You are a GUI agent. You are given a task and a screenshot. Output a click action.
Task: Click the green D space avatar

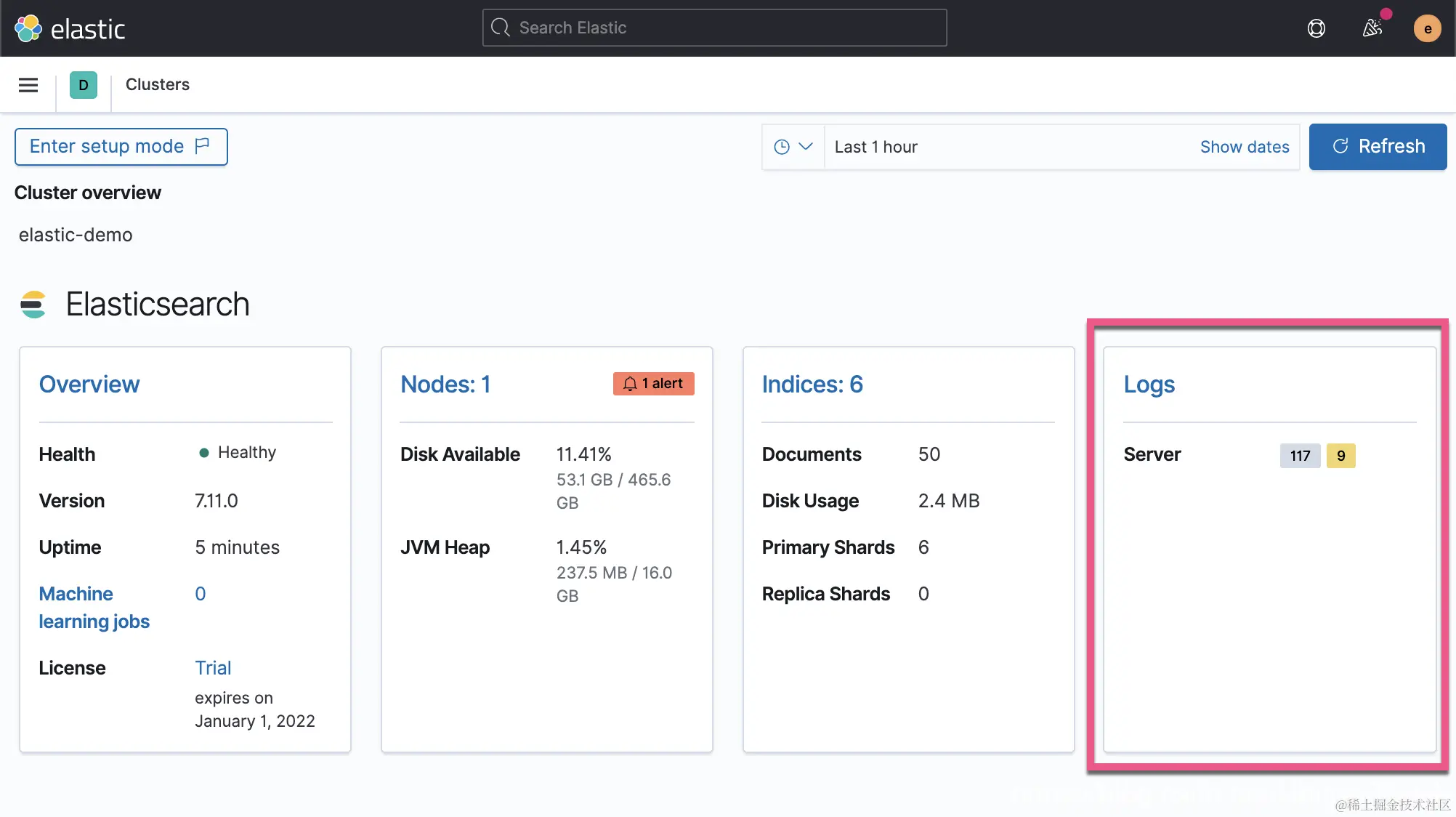tap(84, 85)
